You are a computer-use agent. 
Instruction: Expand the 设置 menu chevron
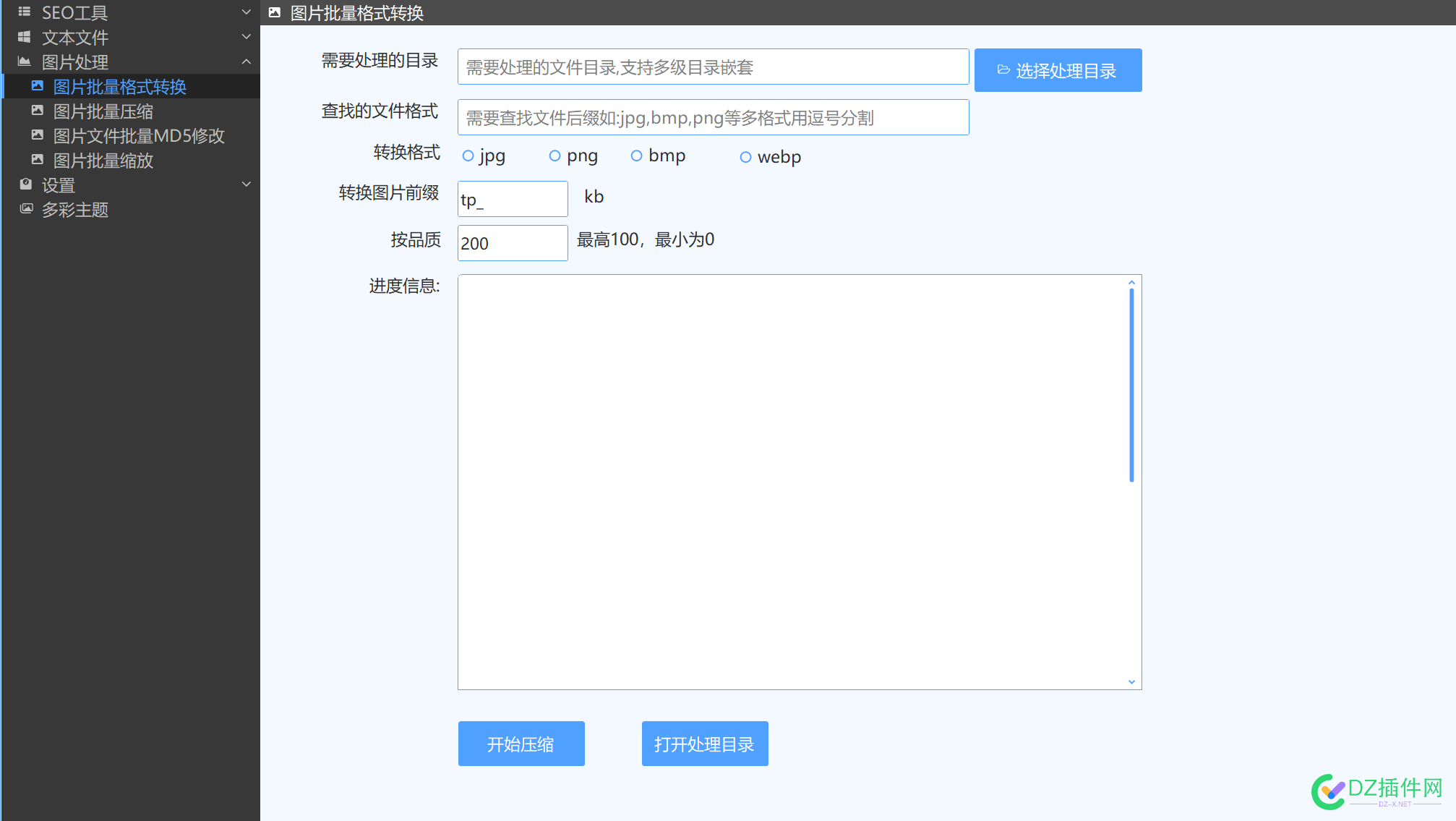[x=246, y=184]
